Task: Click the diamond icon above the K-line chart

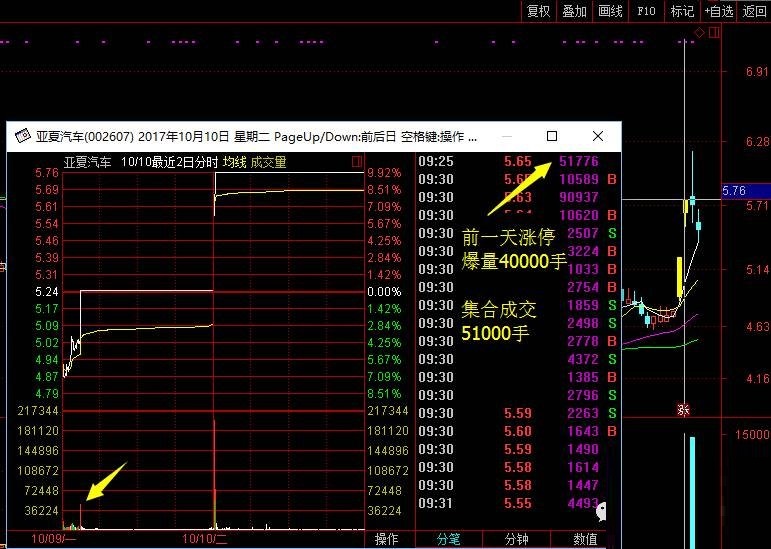Action: (x=699, y=34)
